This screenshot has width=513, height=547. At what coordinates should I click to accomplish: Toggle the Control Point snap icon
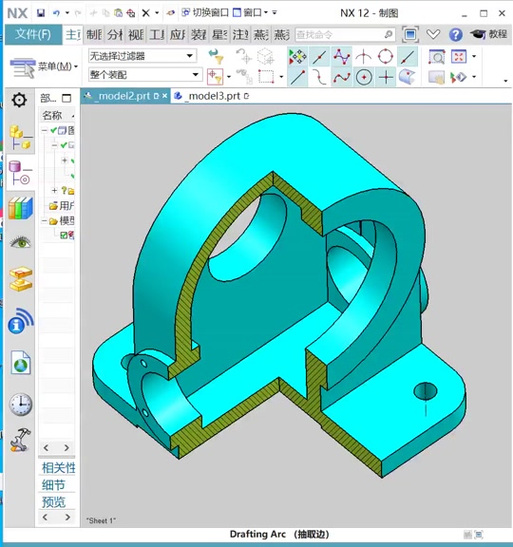pos(341,57)
